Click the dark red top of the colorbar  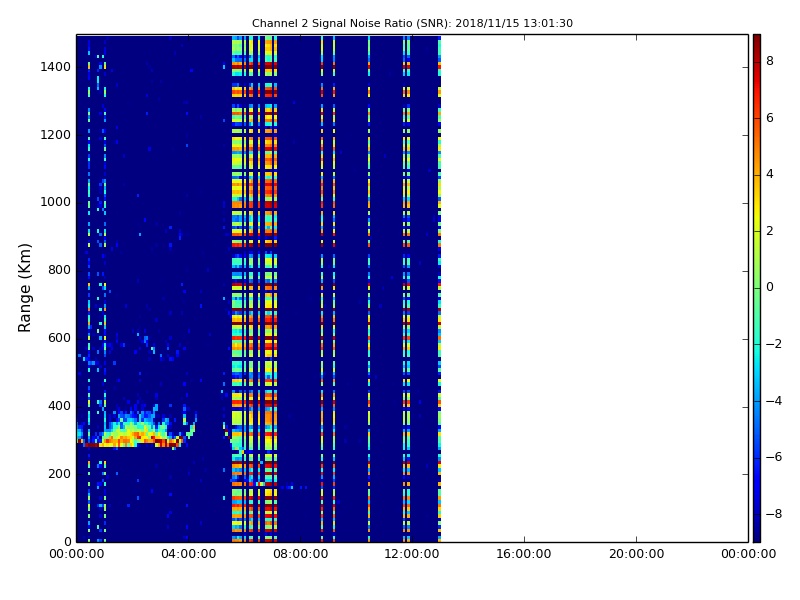[757, 43]
